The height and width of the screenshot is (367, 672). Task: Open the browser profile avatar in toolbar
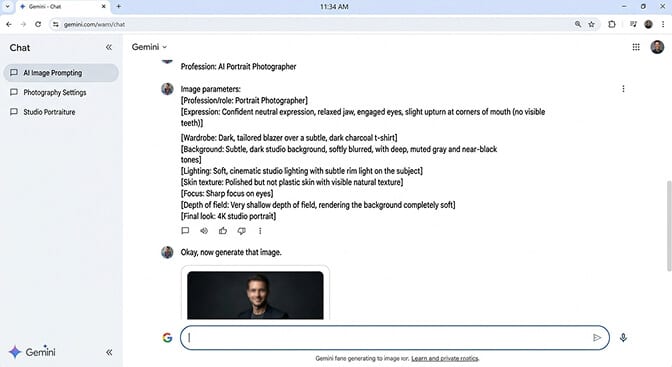[x=648, y=24]
